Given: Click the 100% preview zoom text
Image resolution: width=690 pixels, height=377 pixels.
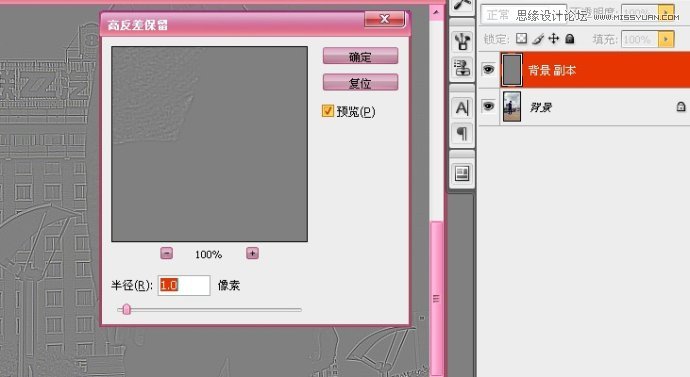Looking at the screenshot, I should [x=209, y=254].
